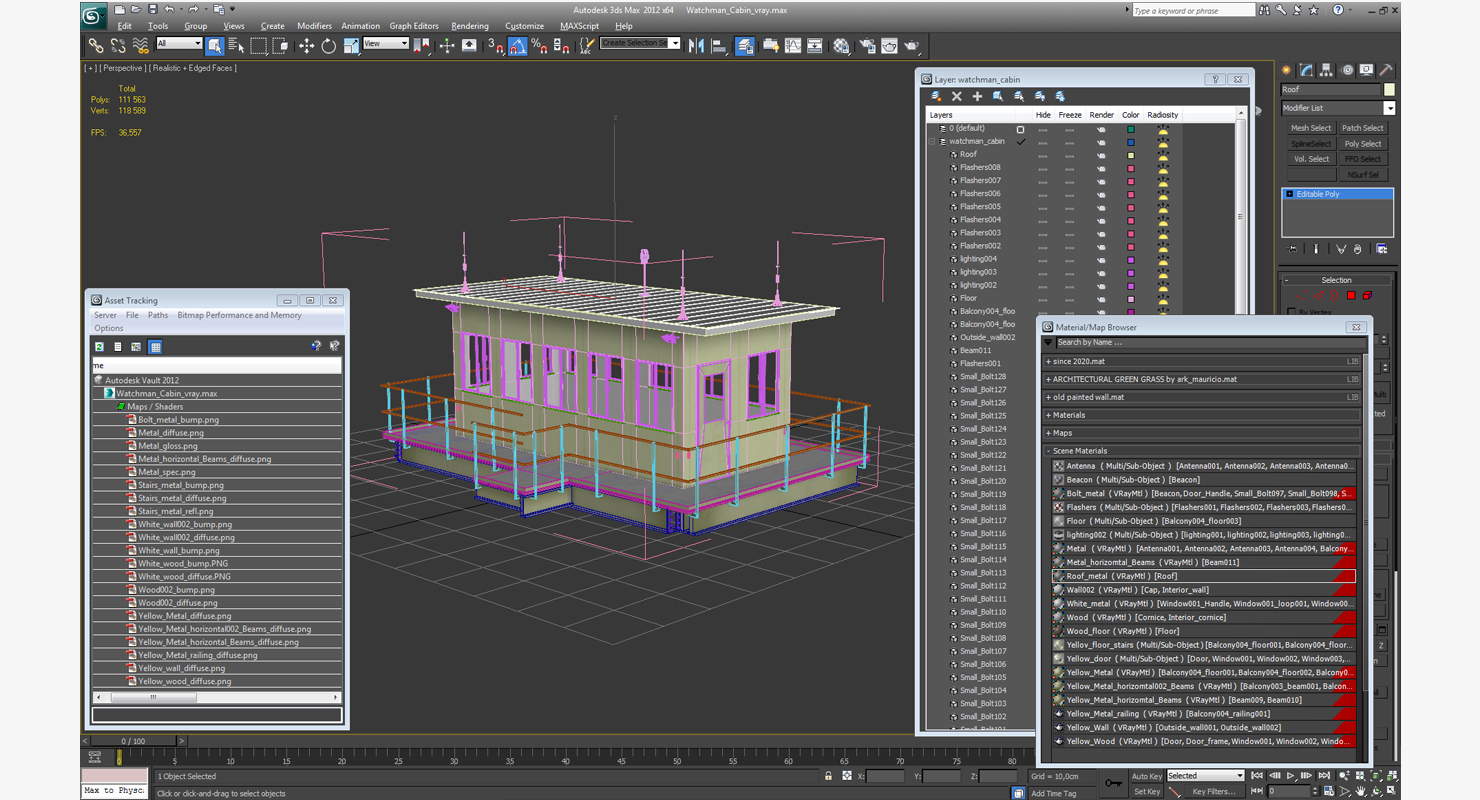Image resolution: width=1480 pixels, height=800 pixels.
Task: Click the Render Production teapot icon
Action: coord(912,45)
